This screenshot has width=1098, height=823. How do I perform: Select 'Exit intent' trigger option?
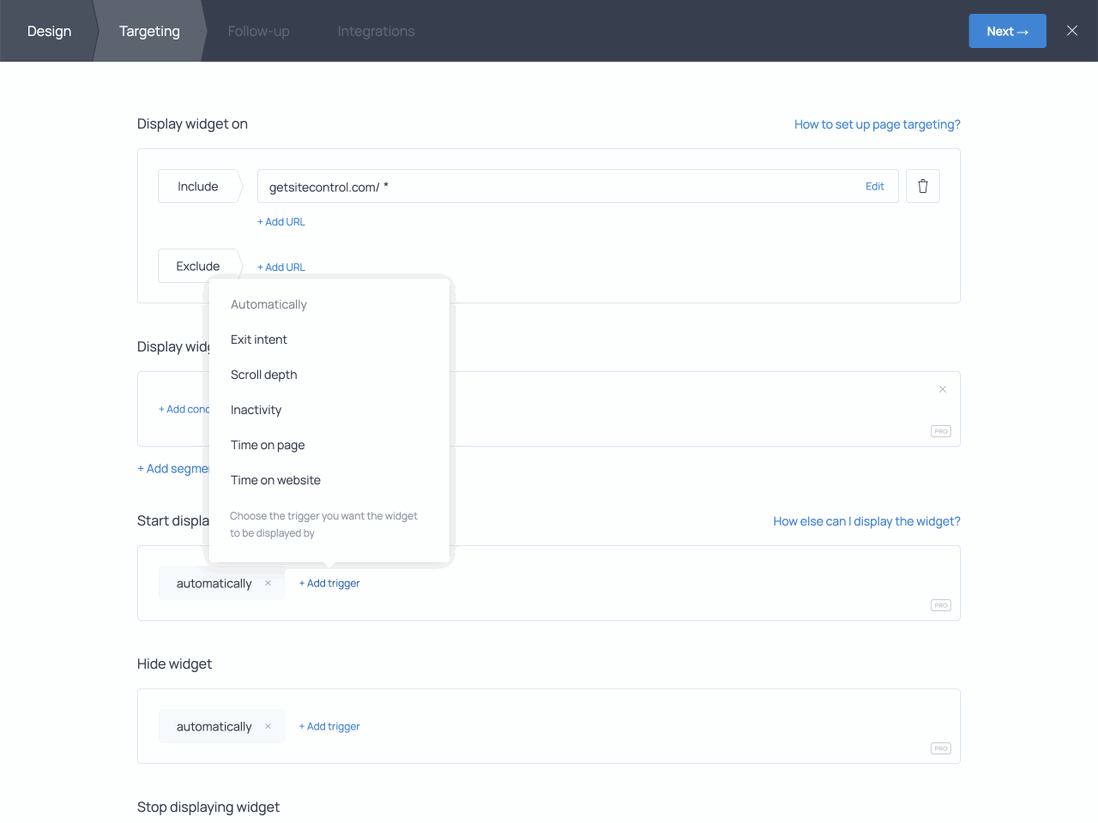259,340
